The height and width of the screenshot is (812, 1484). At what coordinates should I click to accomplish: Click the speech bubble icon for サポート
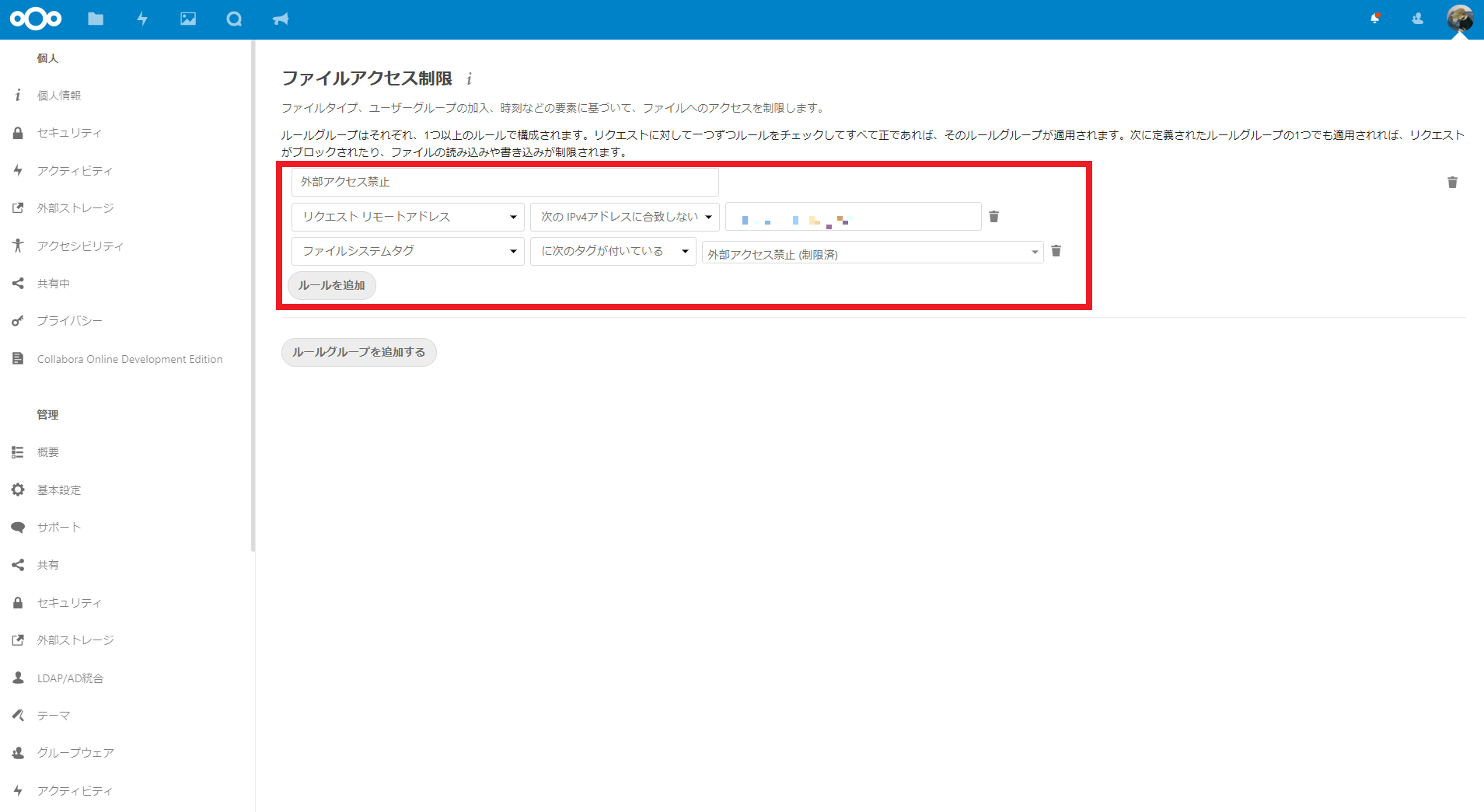pos(18,527)
